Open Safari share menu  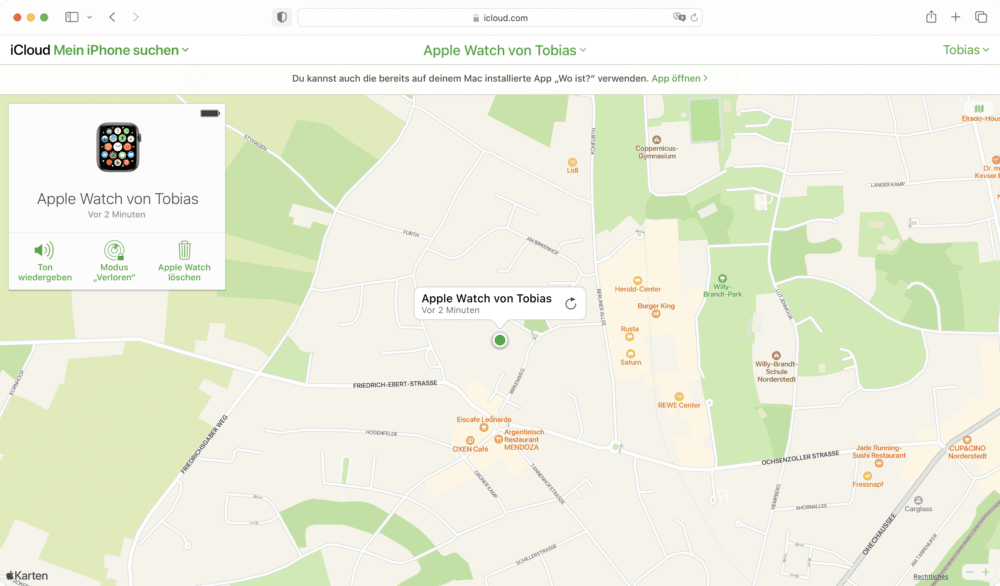[x=931, y=17]
